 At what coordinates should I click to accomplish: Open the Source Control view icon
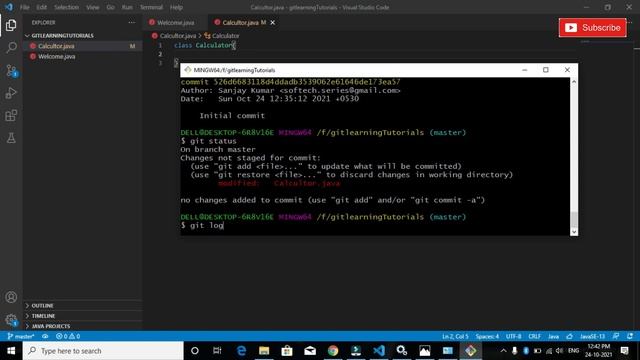pos(11,71)
